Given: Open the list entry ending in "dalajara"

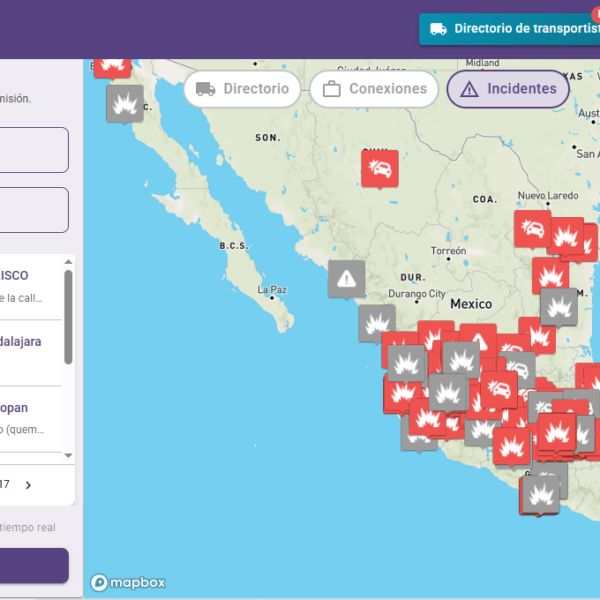Looking at the screenshot, I should 30,352.
